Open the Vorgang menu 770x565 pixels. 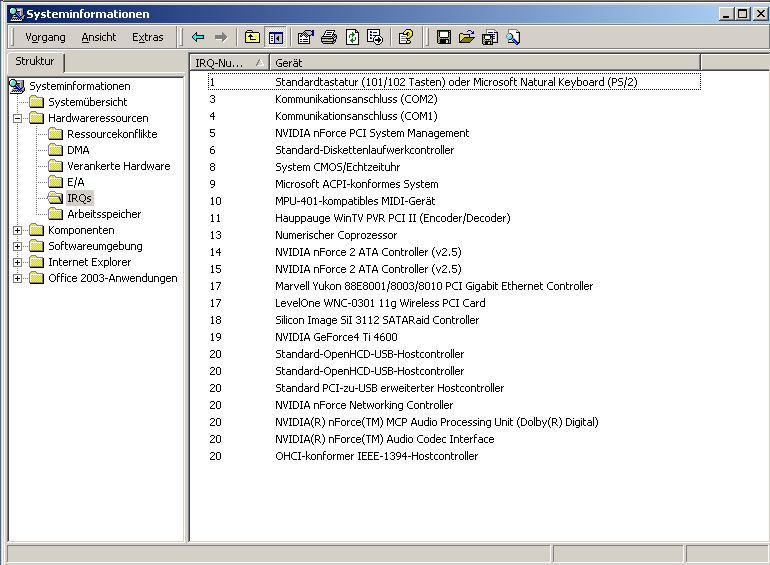click(45, 37)
